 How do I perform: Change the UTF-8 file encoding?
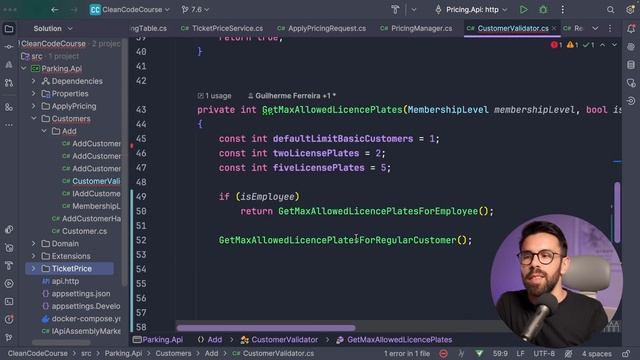pyautogui.click(x=544, y=353)
